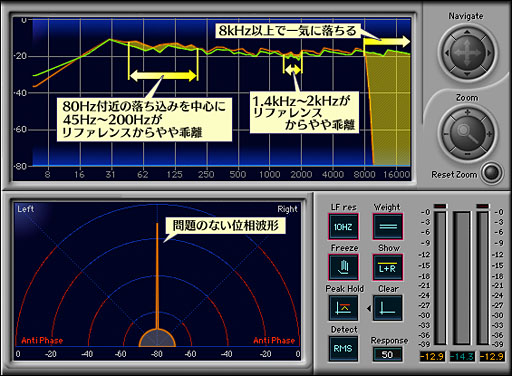This screenshot has height=376, width=512.
Task: Click the small arrow beside Clear button
Action: 369,309
